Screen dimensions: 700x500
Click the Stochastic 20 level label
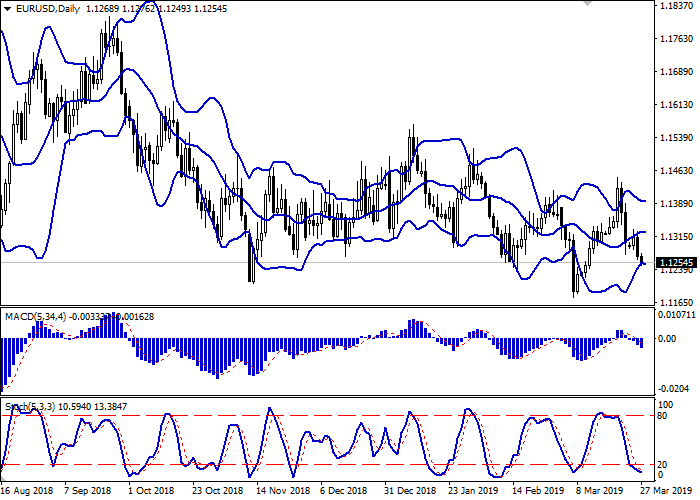(662, 465)
